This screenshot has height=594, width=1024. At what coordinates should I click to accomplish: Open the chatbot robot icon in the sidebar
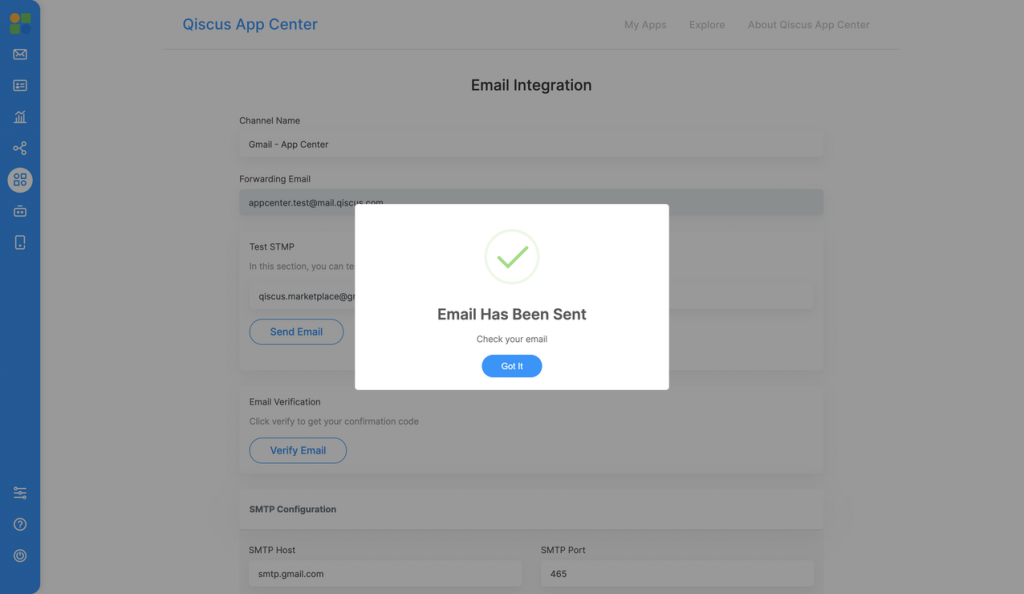[x=20, y=211]
